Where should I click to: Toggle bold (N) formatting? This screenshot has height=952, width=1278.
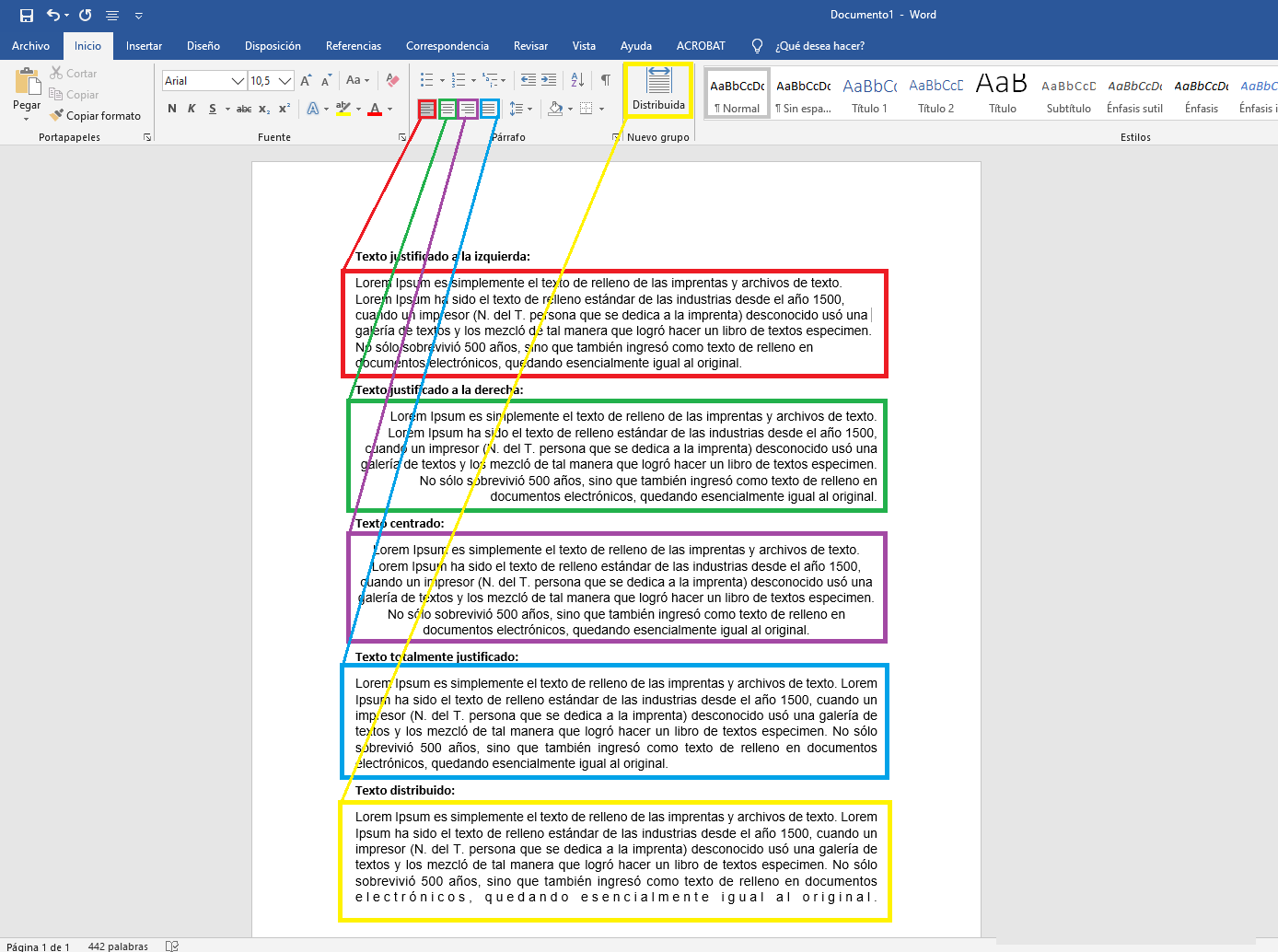point(171,108)
